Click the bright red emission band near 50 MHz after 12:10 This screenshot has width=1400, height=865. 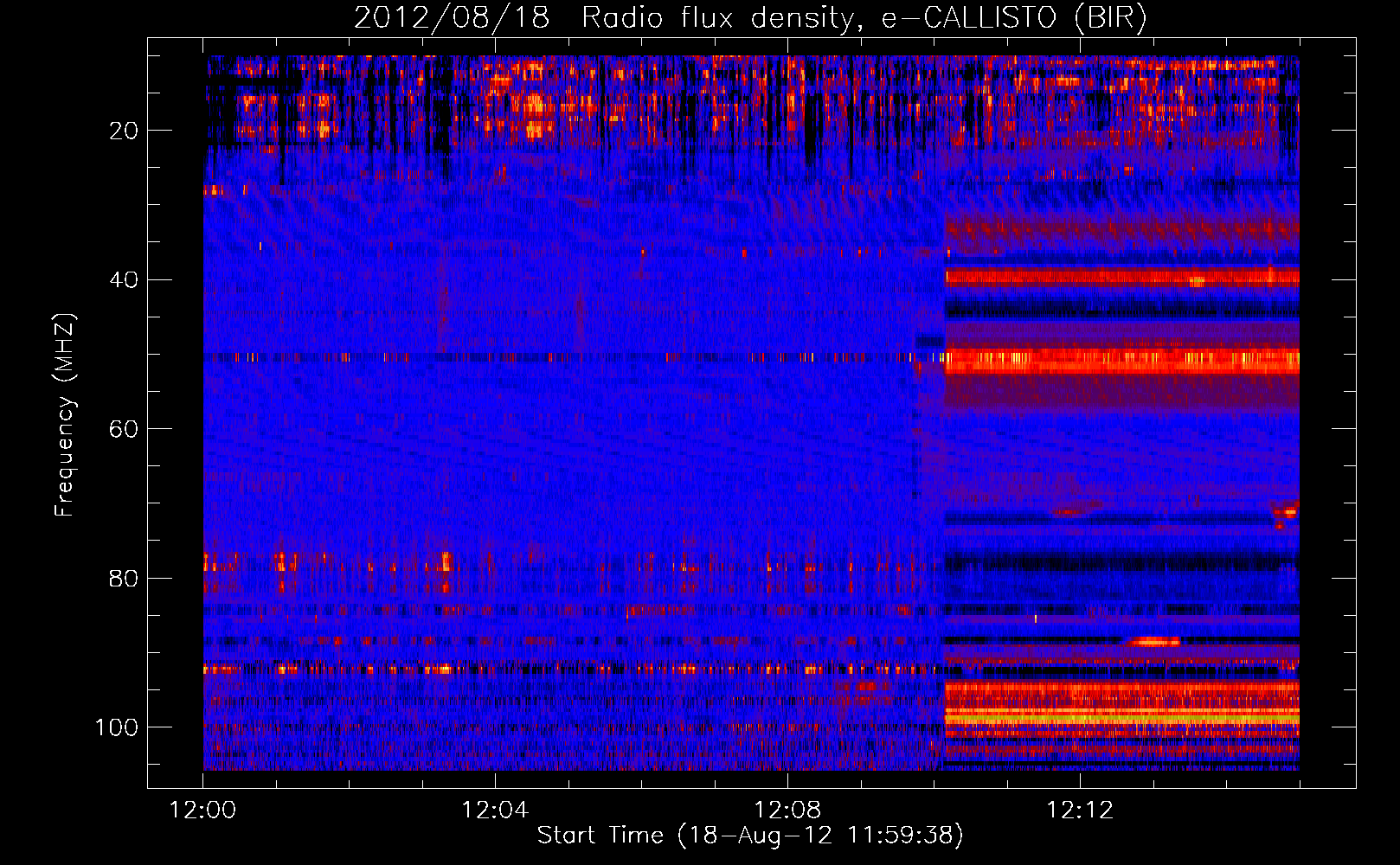(1121, 360)
